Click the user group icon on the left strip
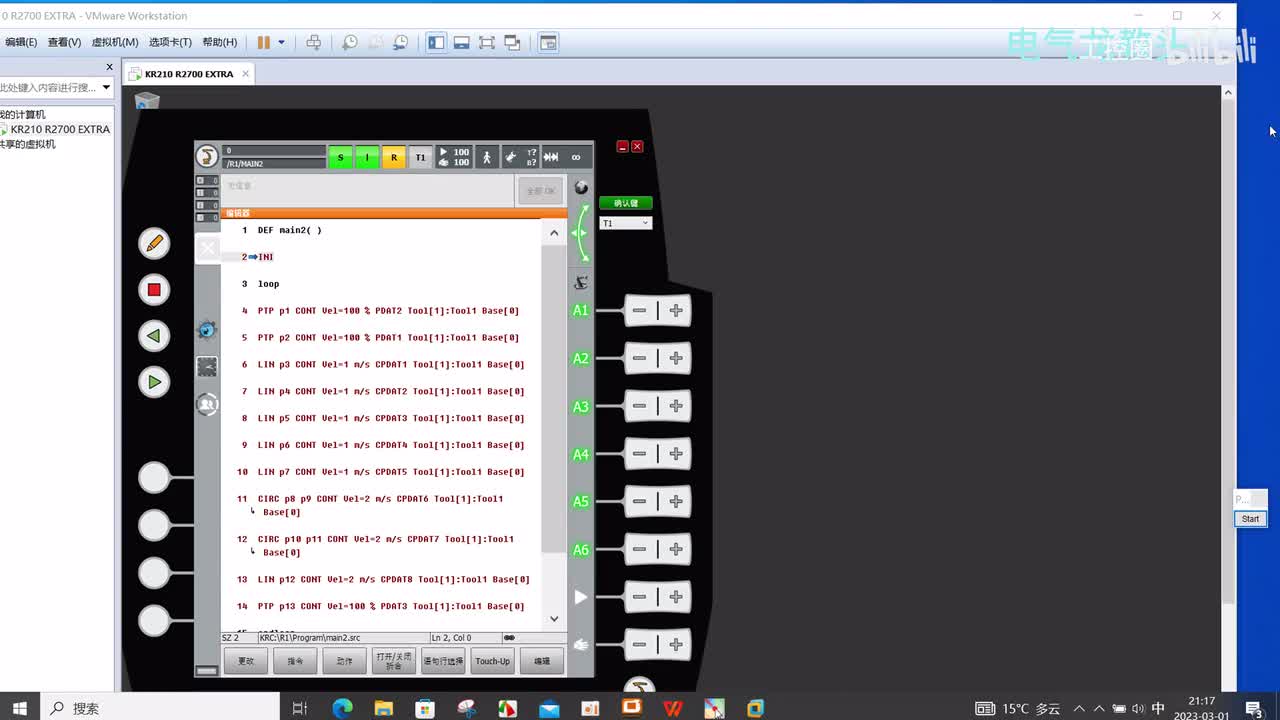 point(207,405)
